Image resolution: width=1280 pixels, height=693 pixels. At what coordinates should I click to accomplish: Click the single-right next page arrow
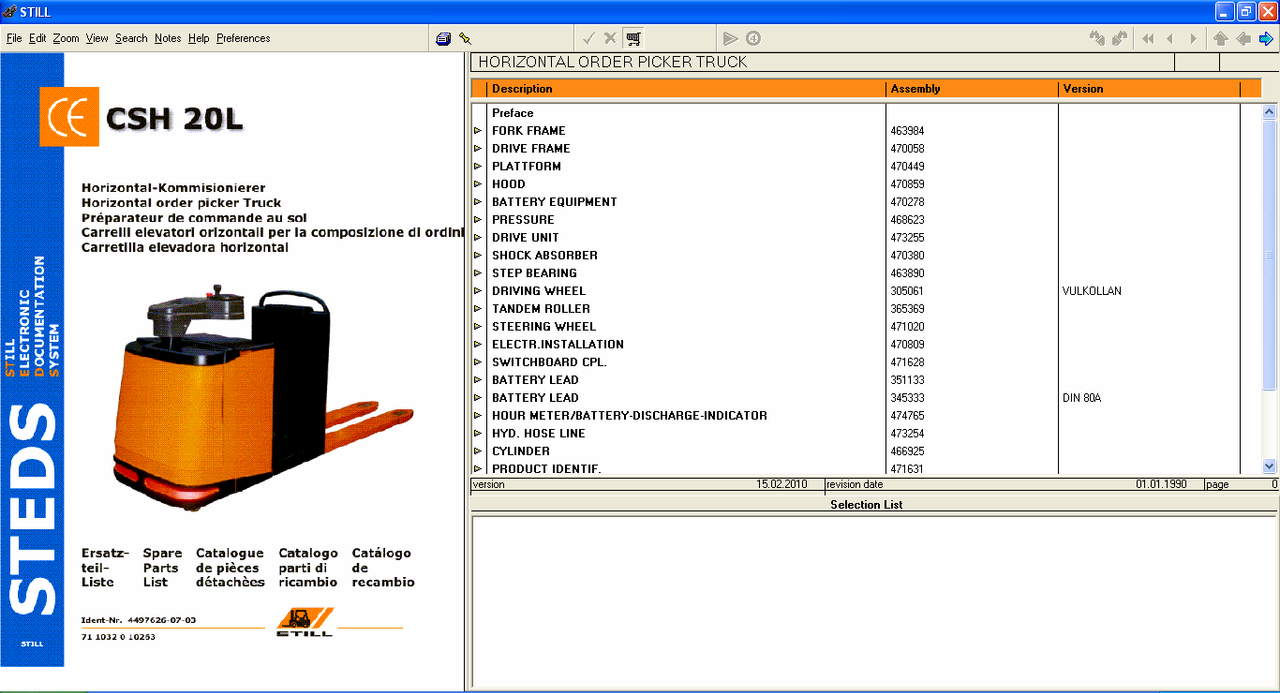(x=1193, y=39)
